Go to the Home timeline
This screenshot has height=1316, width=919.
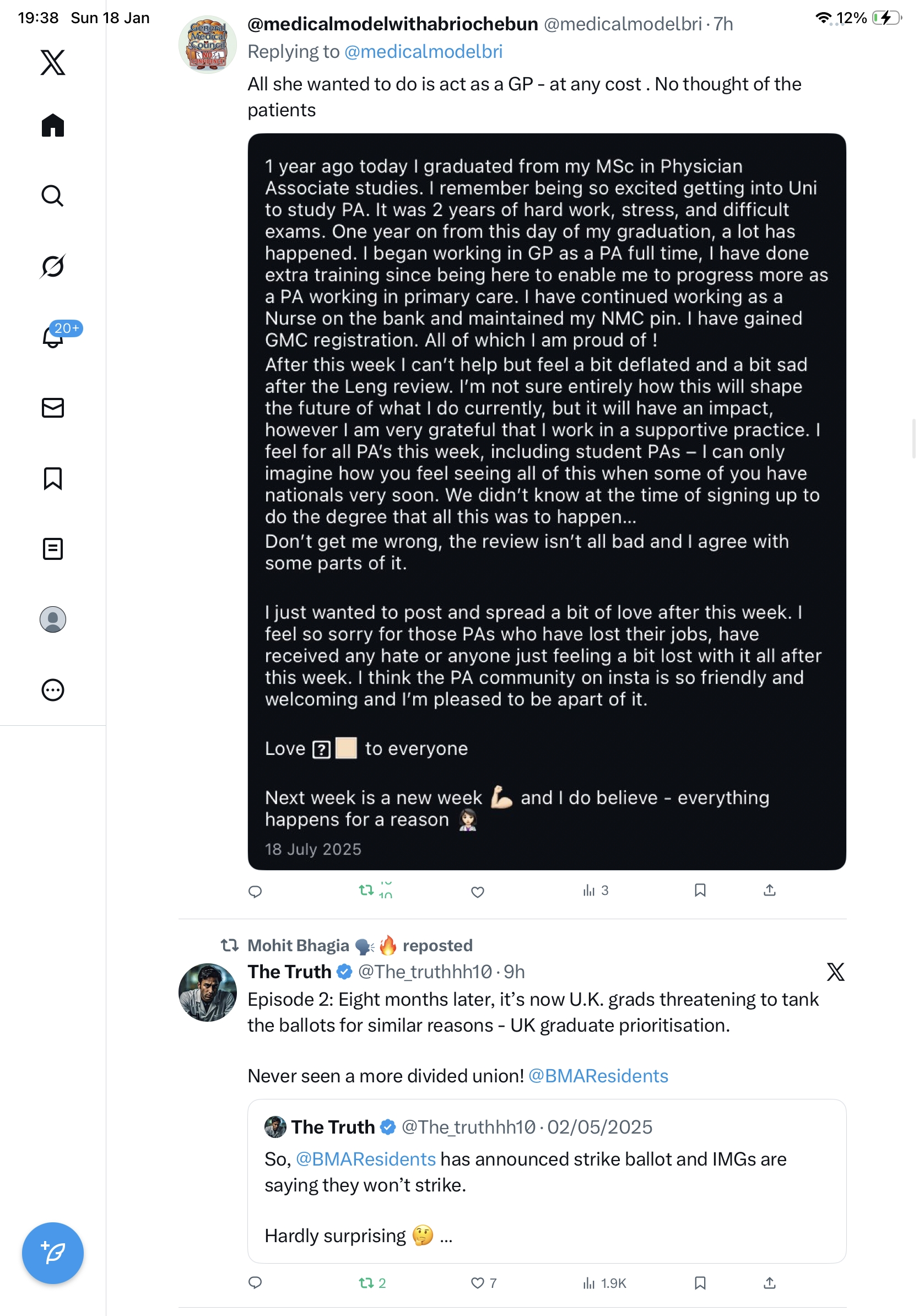click(53, 125)
